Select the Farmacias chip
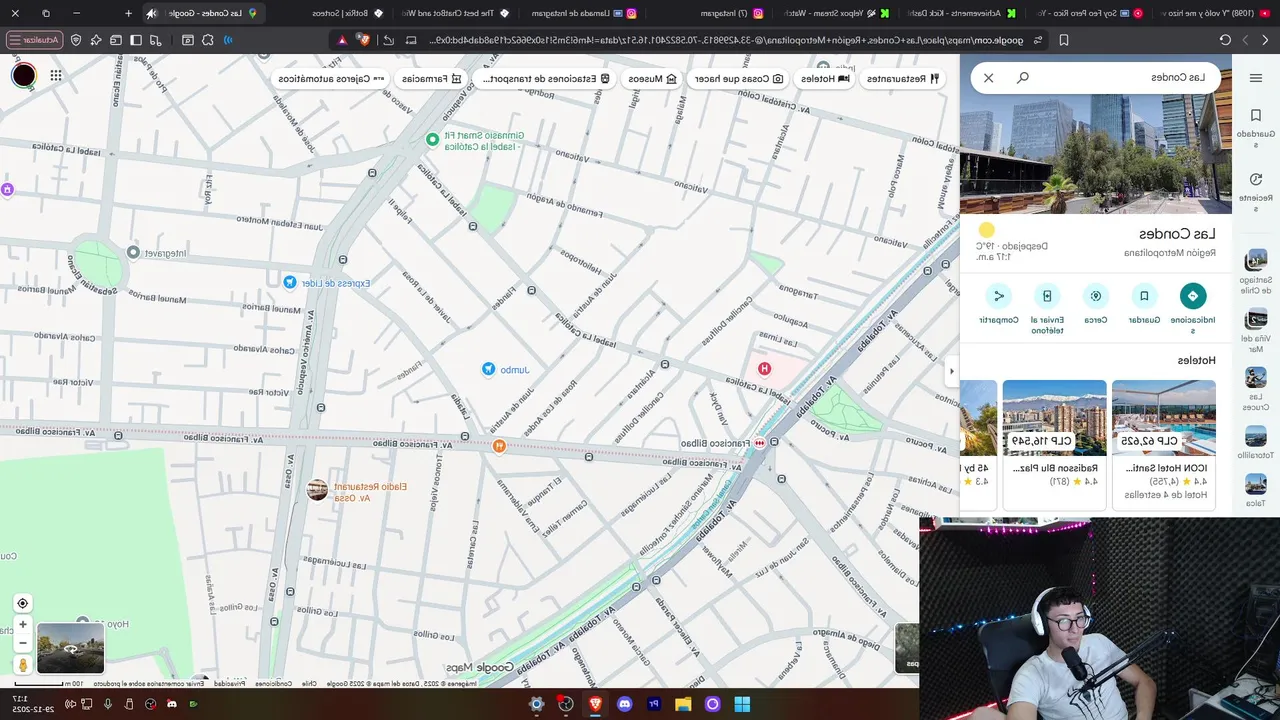Image resolution: width=1280 pixels, height=720 pixels. (x=432, y=78)
